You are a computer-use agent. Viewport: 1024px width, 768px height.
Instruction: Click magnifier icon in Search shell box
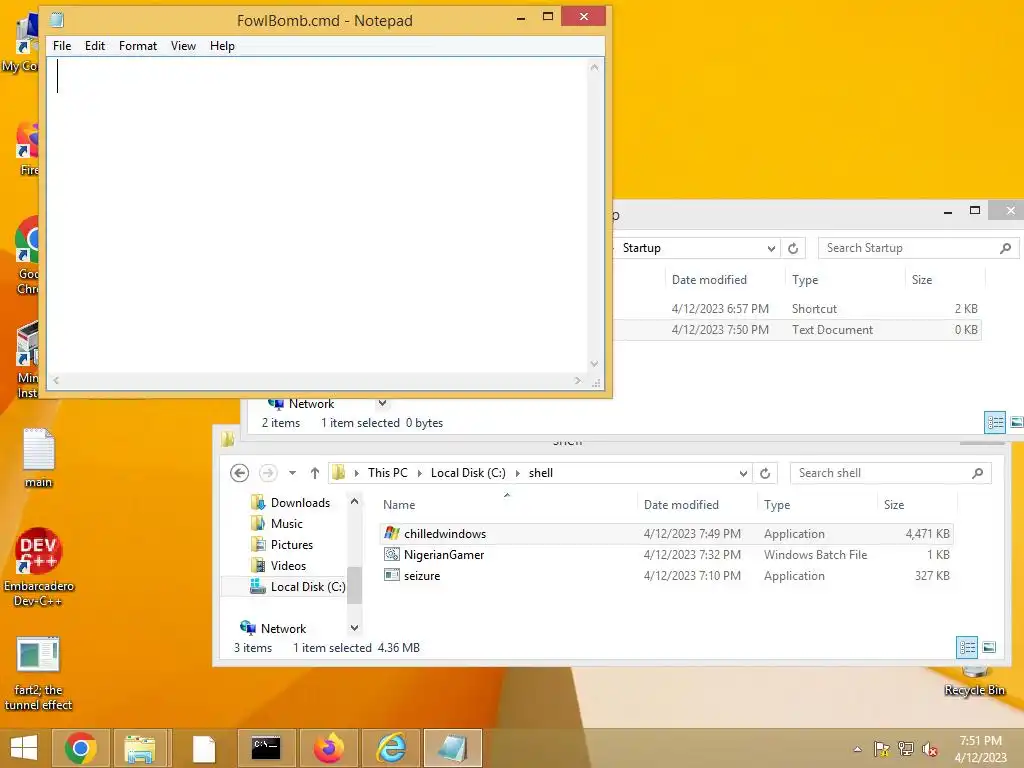pyautogui.click(x=977, y=473)
